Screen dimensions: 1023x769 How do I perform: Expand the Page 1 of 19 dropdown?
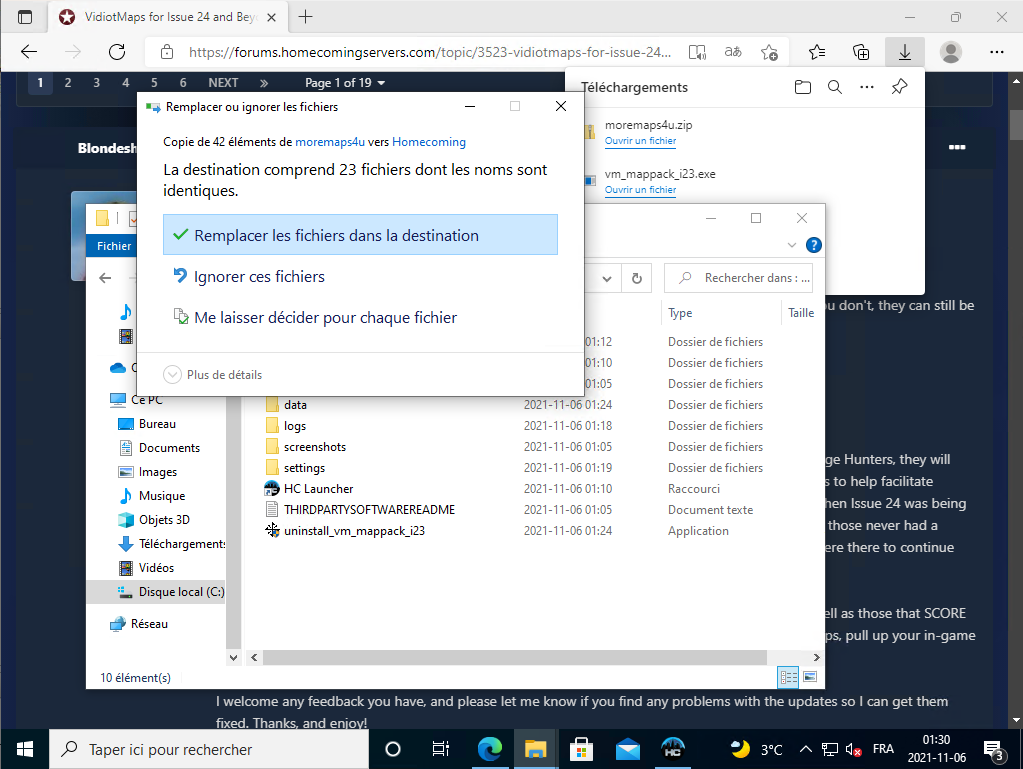tap(345, 83)
